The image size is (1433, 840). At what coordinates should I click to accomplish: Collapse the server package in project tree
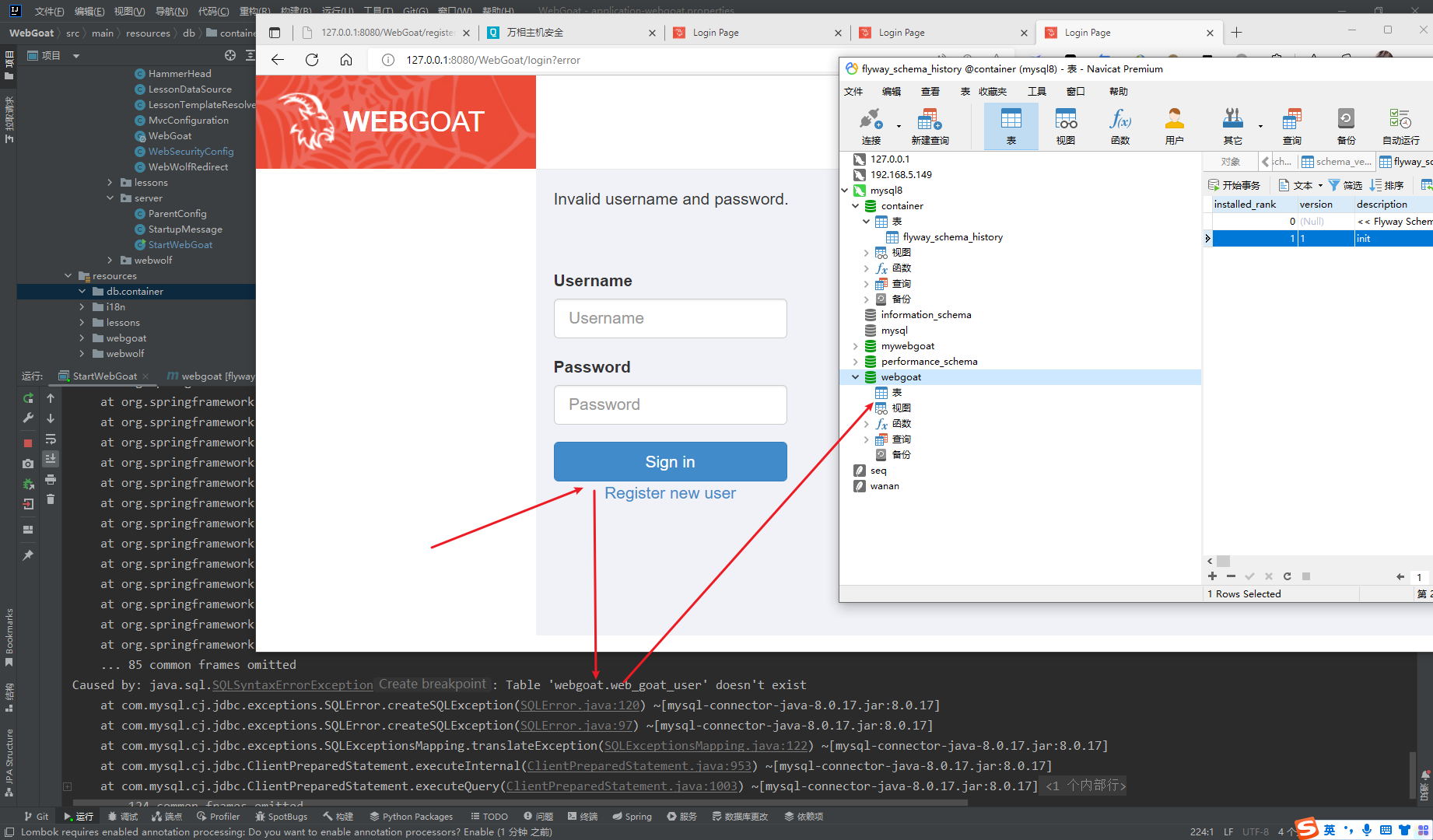point(110,198)
